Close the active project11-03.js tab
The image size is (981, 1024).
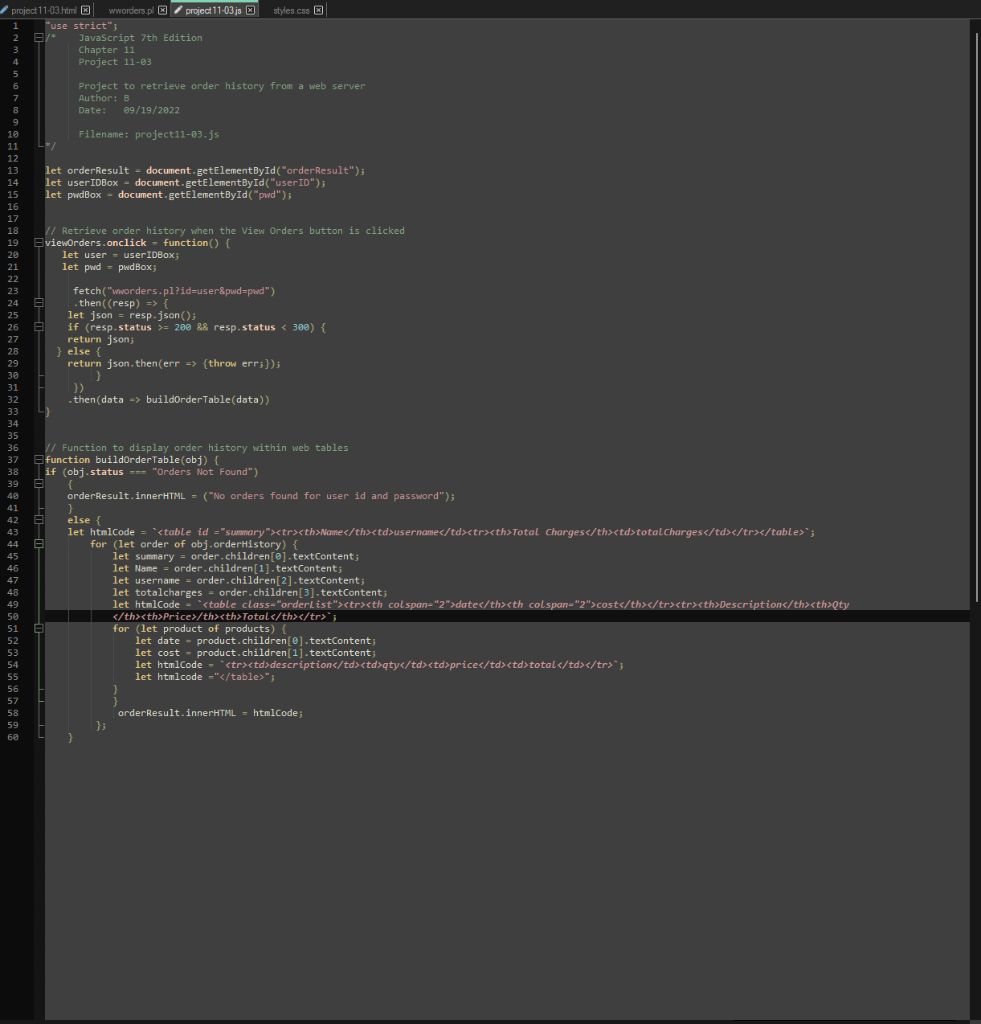point(249,10)
